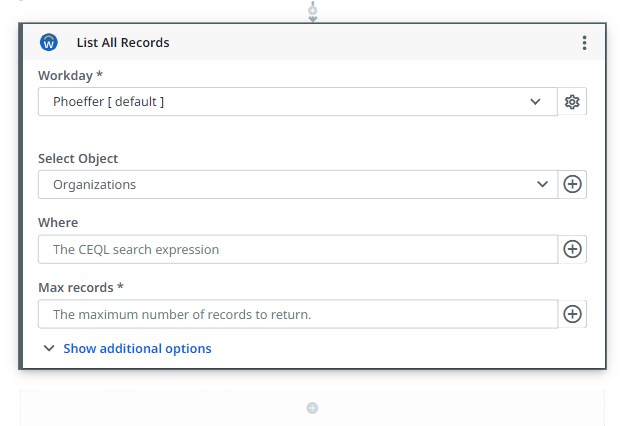
Task: Click the Where field label
Action: pos(58,223)
